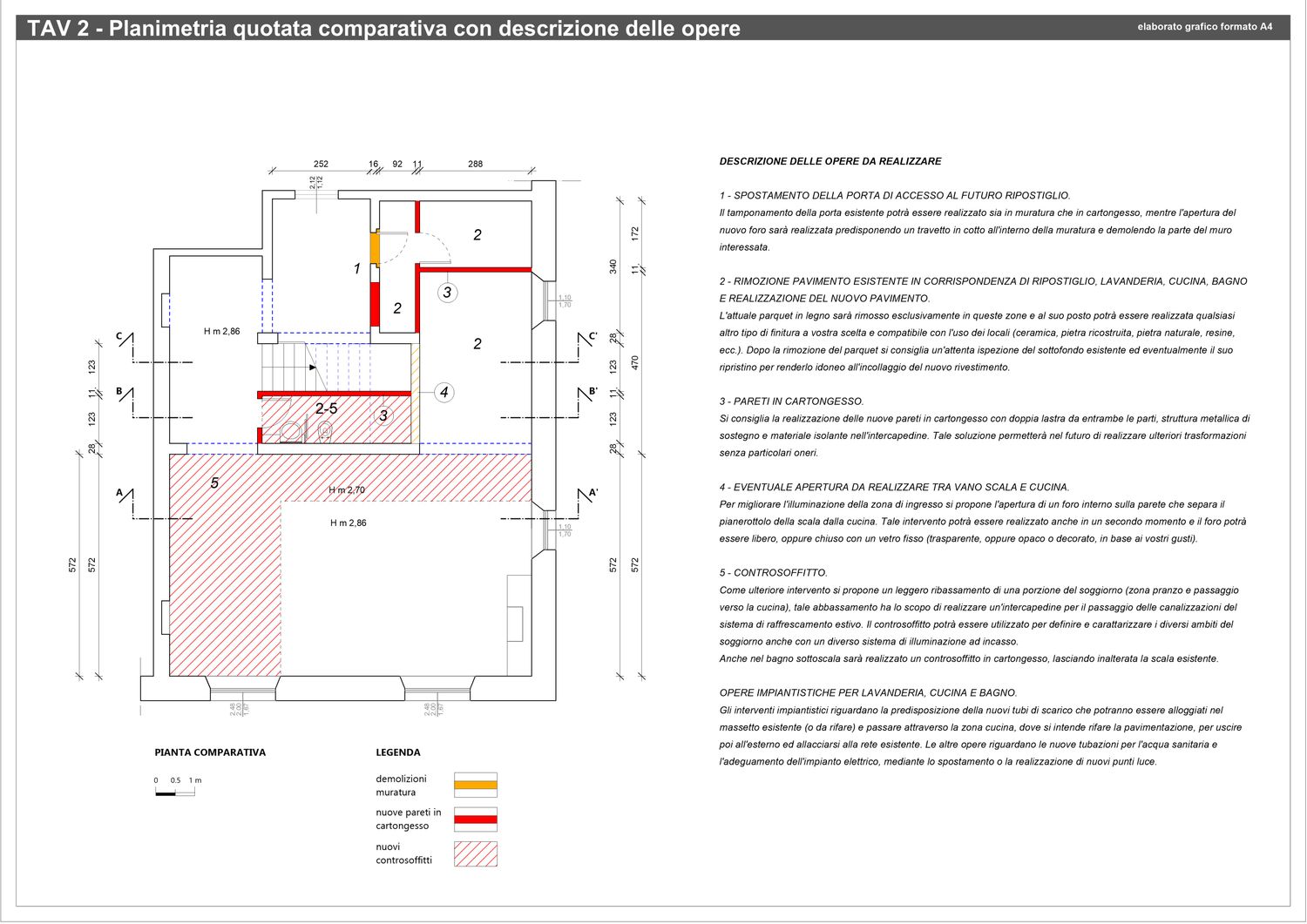The height and width of the screenshot is (924, 1307).
Task: Click the 'LEGENDA' title above the swatches
Action: (x=397, y=752)
